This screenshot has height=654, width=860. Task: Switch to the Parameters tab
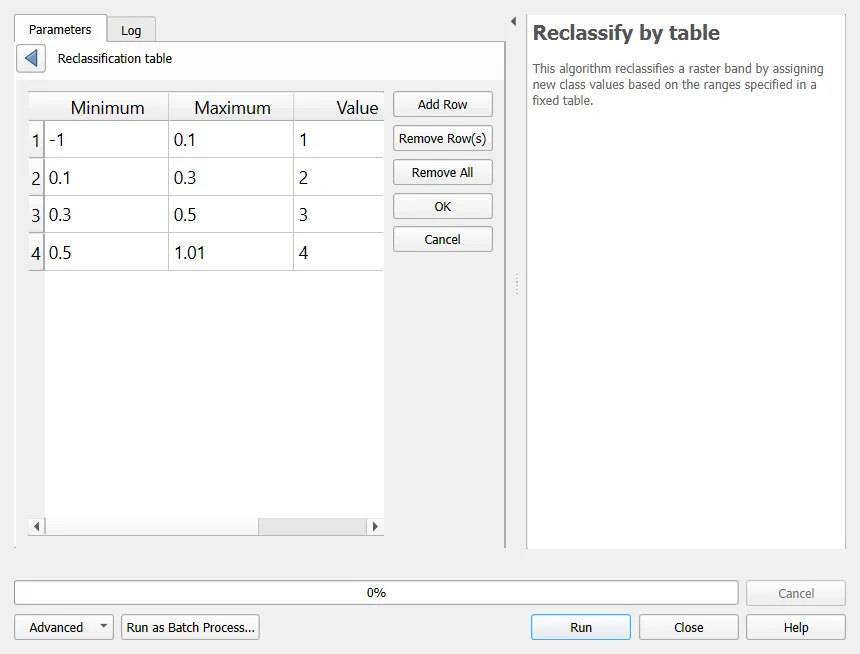tap(60, 29)
